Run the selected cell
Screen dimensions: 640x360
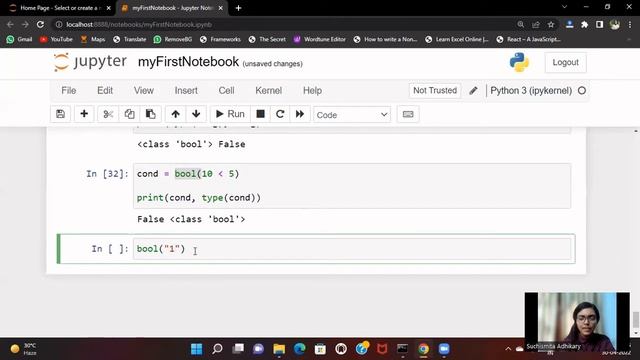pyautogui.click(x=230, y=114)
